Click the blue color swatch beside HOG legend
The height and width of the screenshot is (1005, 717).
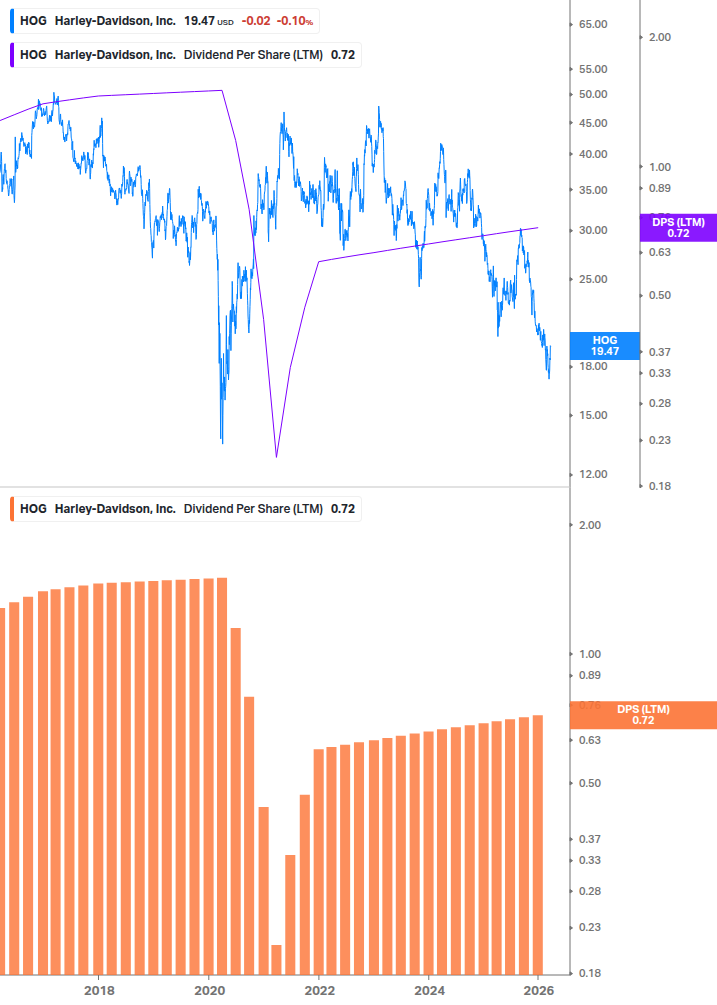point(12,21)
